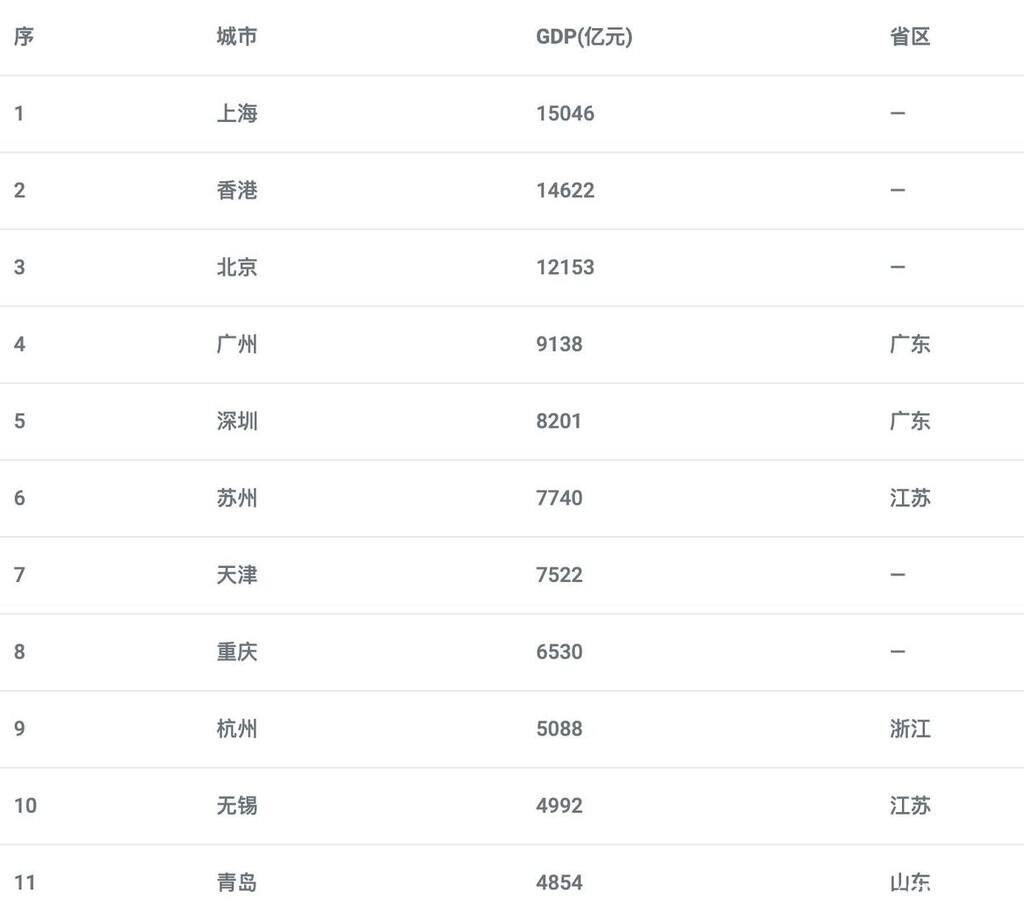The height and width of the screenshot is (920, 1024).
Task: Click the GDP(亿元) column header
Action: point(584,37)
